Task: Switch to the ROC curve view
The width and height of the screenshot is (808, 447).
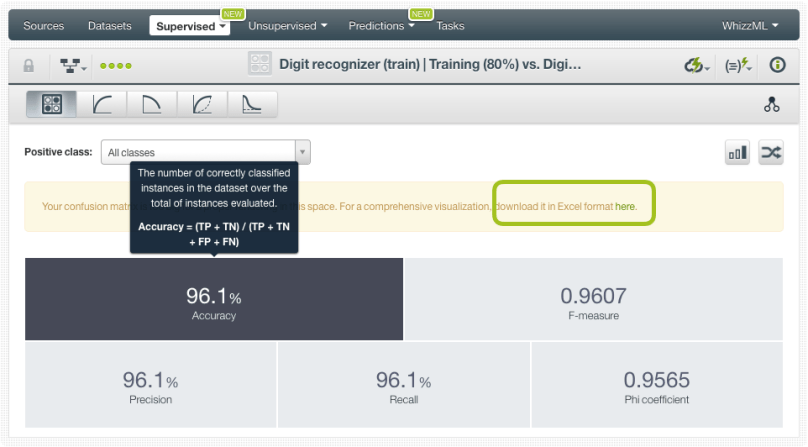Action: (102, 104)
